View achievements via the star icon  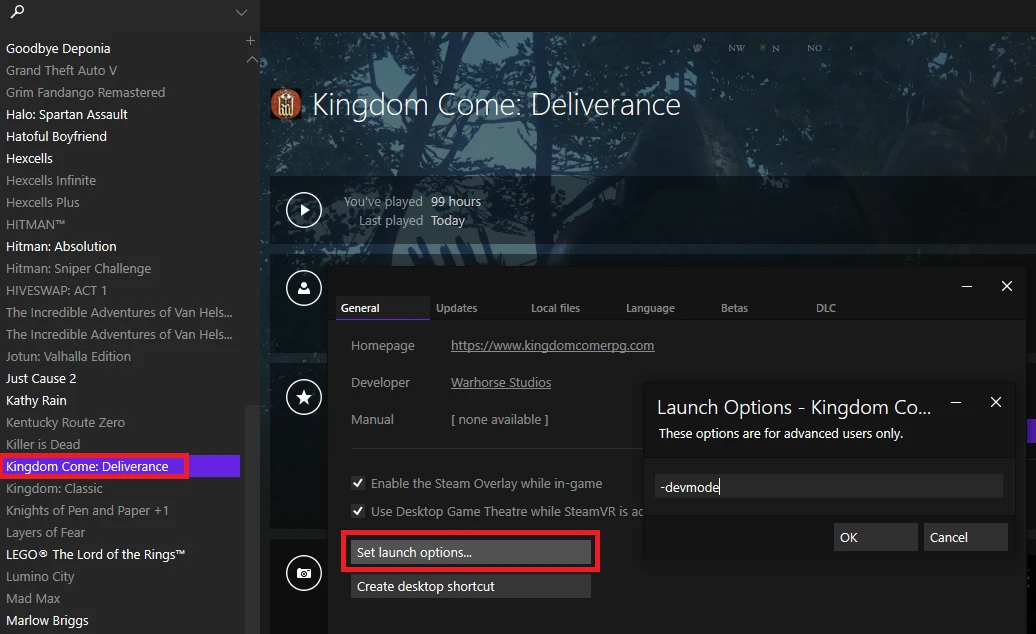(x=303, y=397)
